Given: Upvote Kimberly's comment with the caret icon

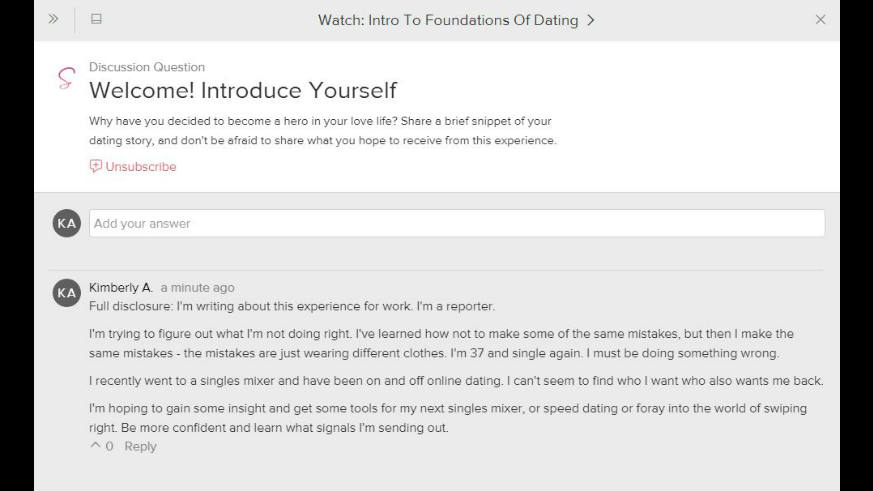Looking at the screenshot, I should (95, 445).
